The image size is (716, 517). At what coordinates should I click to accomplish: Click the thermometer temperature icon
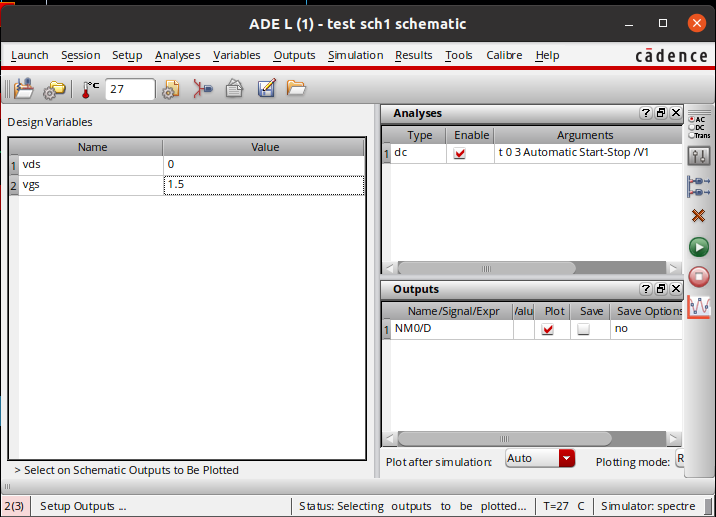90,89
